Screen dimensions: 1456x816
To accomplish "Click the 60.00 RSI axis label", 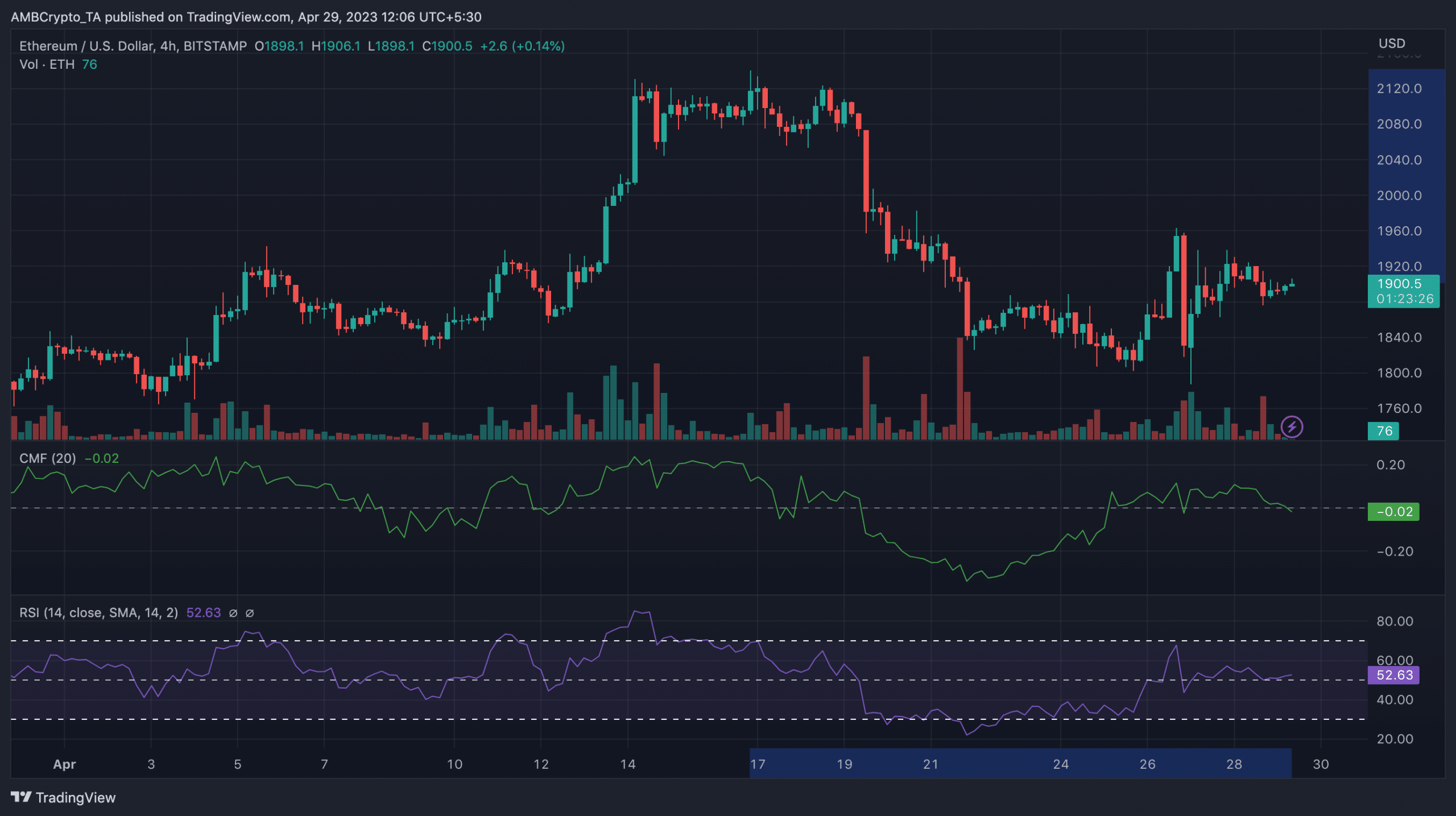I will tap(1395, 660).
